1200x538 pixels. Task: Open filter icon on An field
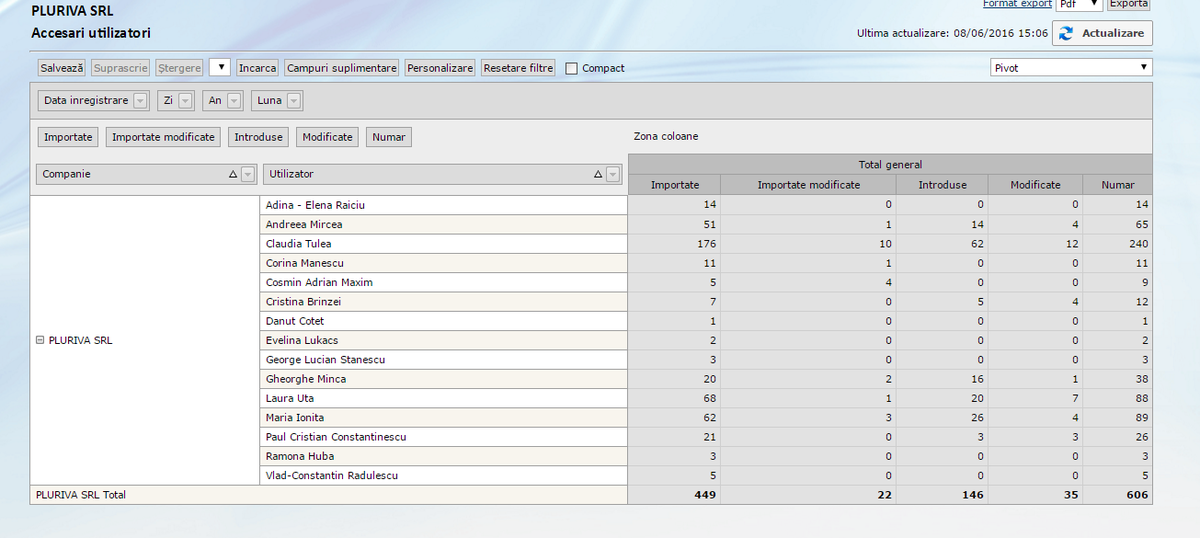[234, 101]
